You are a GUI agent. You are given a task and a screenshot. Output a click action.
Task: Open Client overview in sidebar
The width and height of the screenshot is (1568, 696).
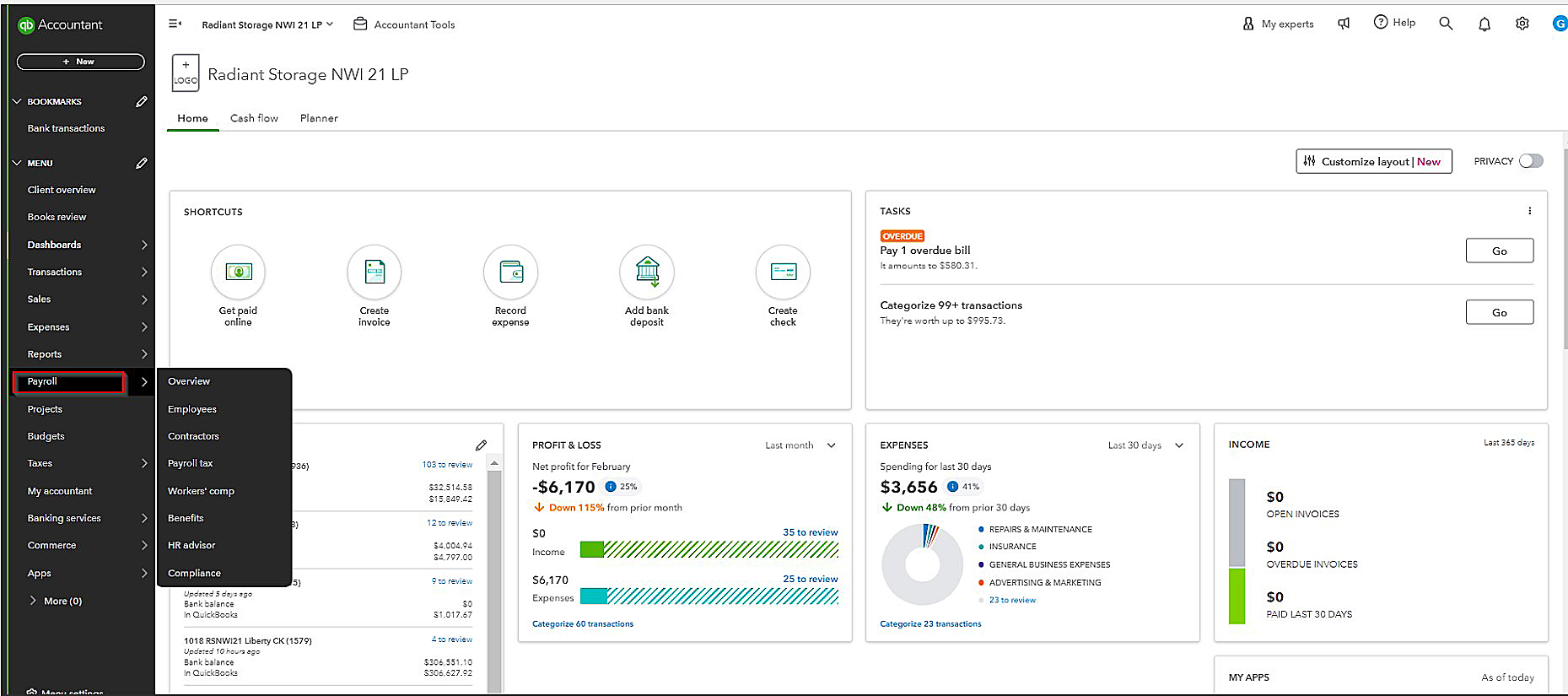[x=62, y=190]
